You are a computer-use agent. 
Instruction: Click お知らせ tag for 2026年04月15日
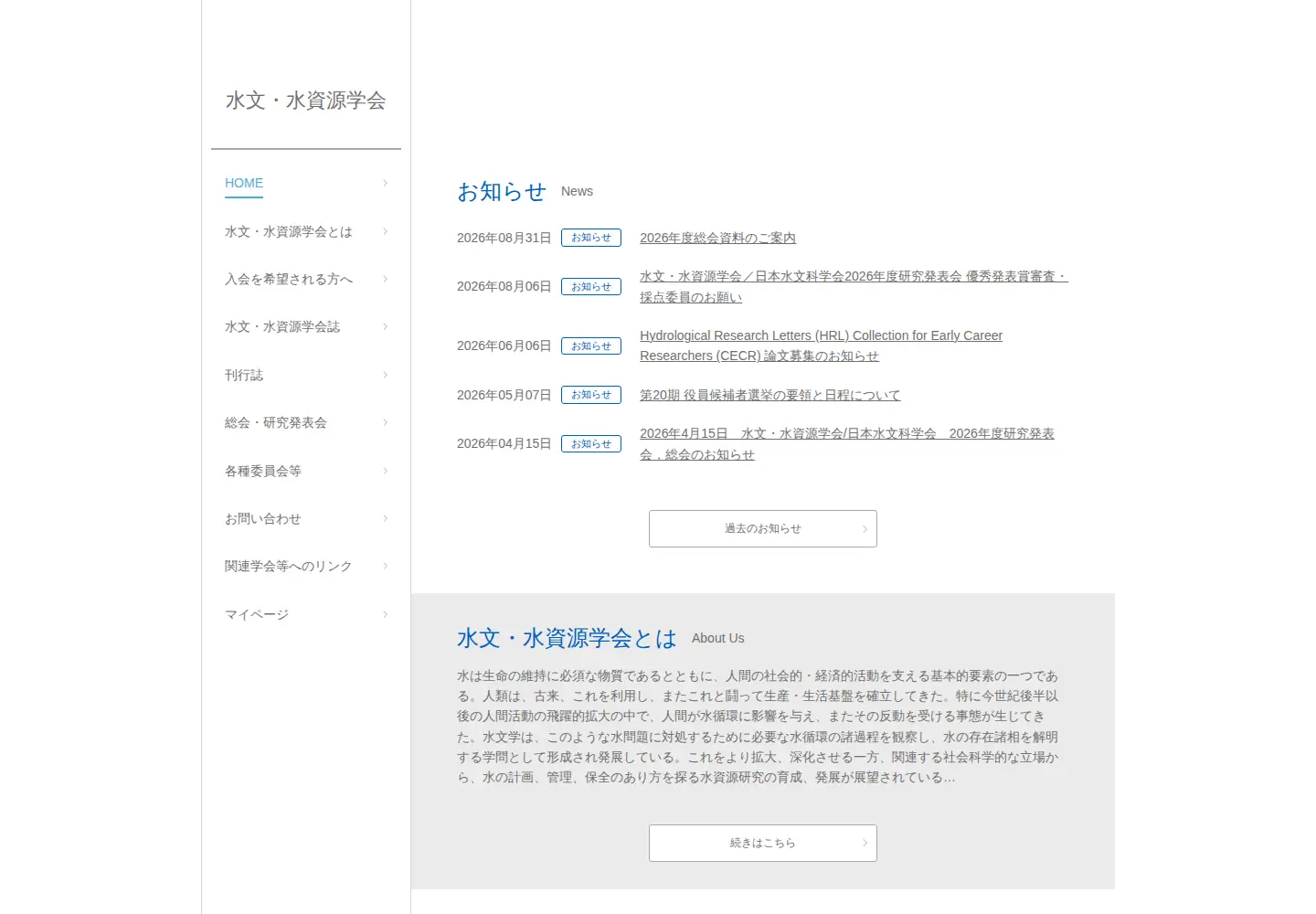click(591, 444)
